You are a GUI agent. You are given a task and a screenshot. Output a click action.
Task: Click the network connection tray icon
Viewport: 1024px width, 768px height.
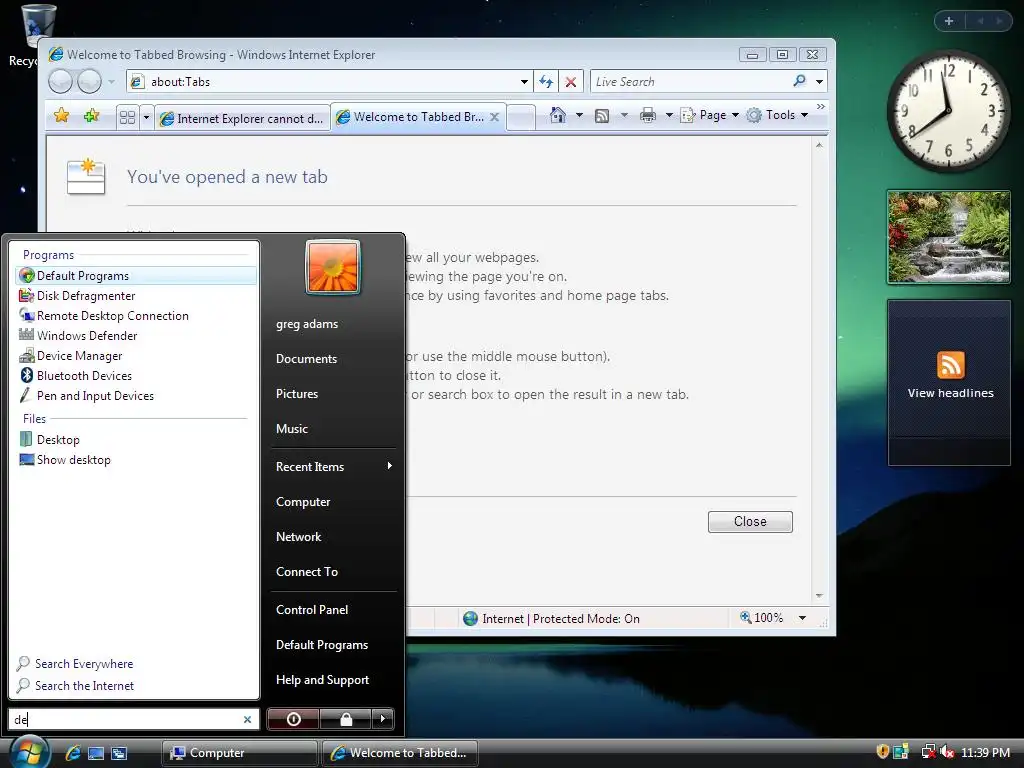pyautogui.click(x=928, y=752)
